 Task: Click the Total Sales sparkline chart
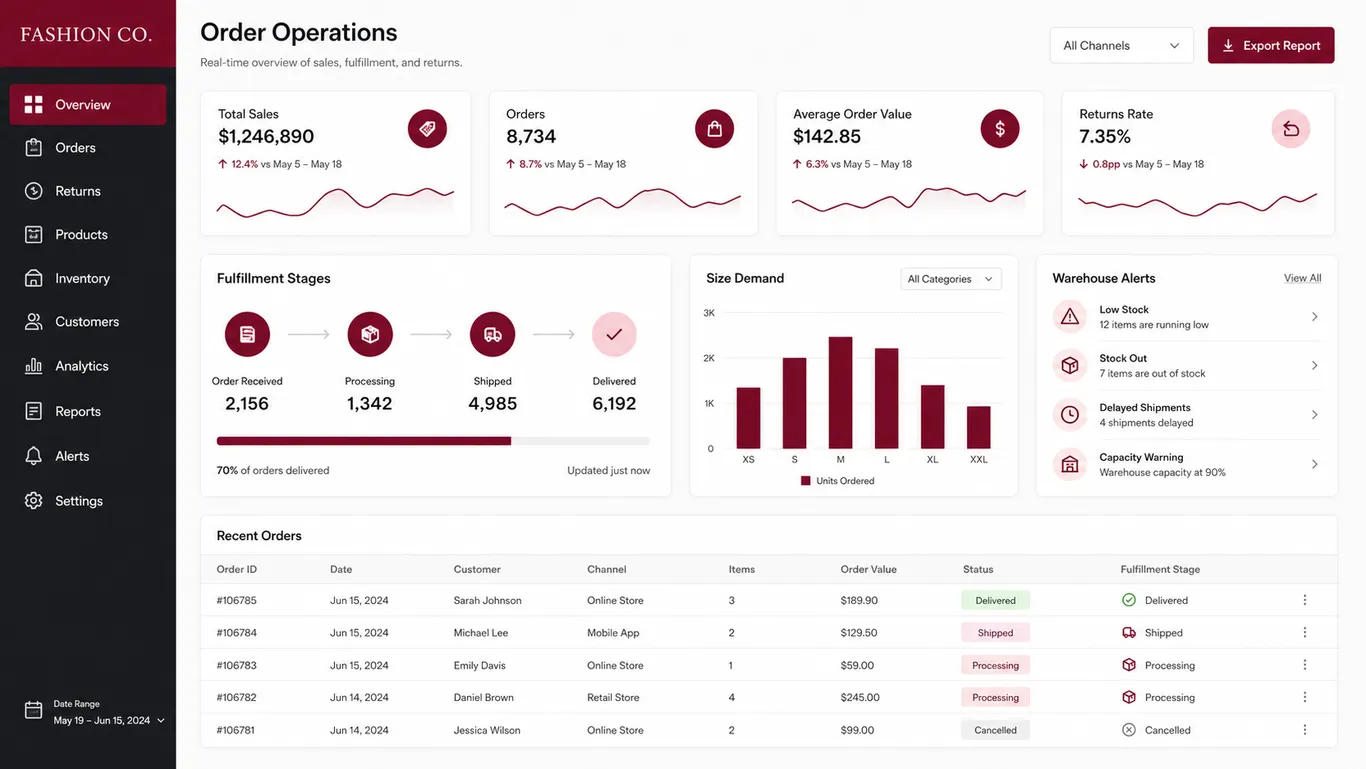[x=335, y=202]
